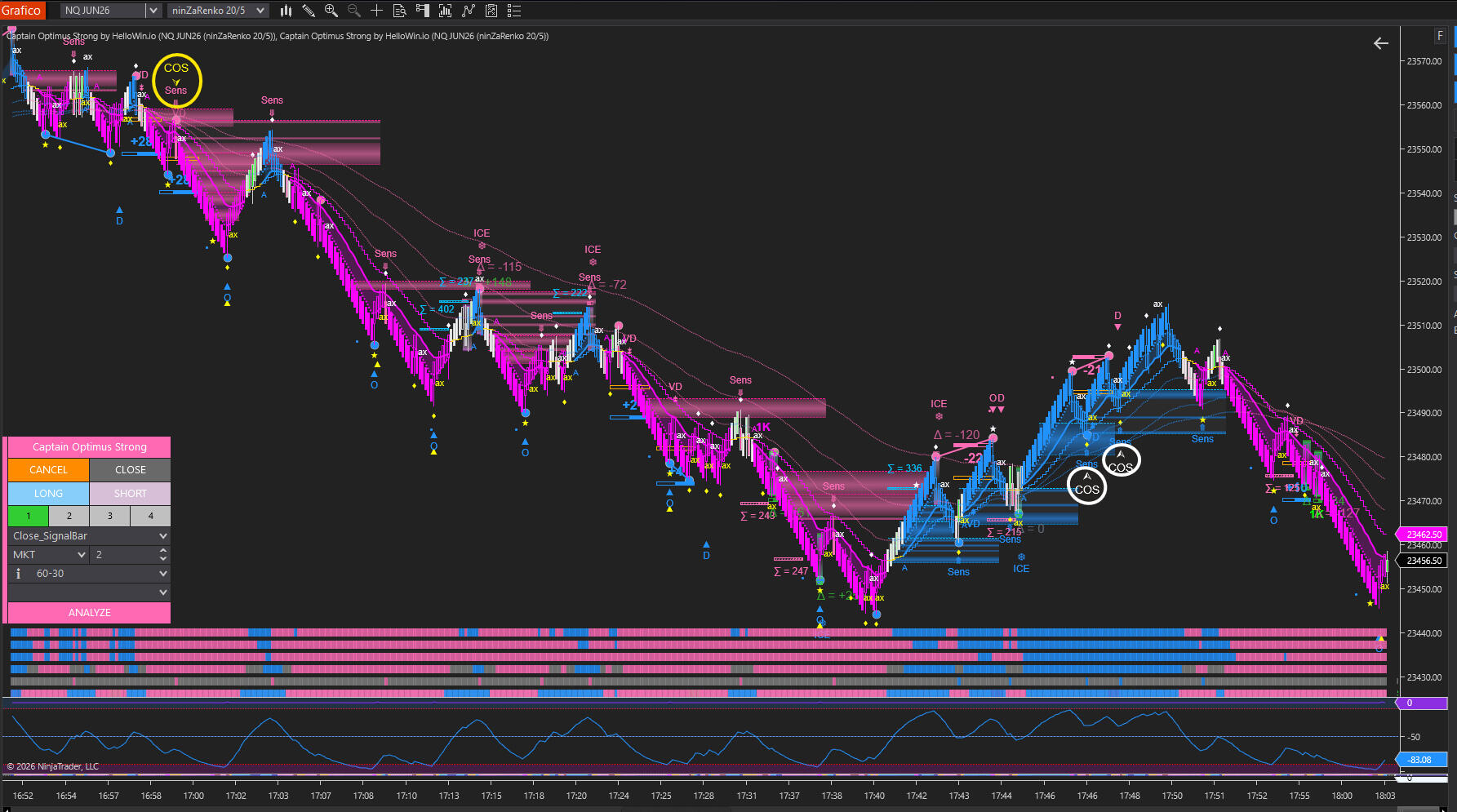Switch to the Grafico tab
This screenshot has height=812, width=1457.
[21, 11]
